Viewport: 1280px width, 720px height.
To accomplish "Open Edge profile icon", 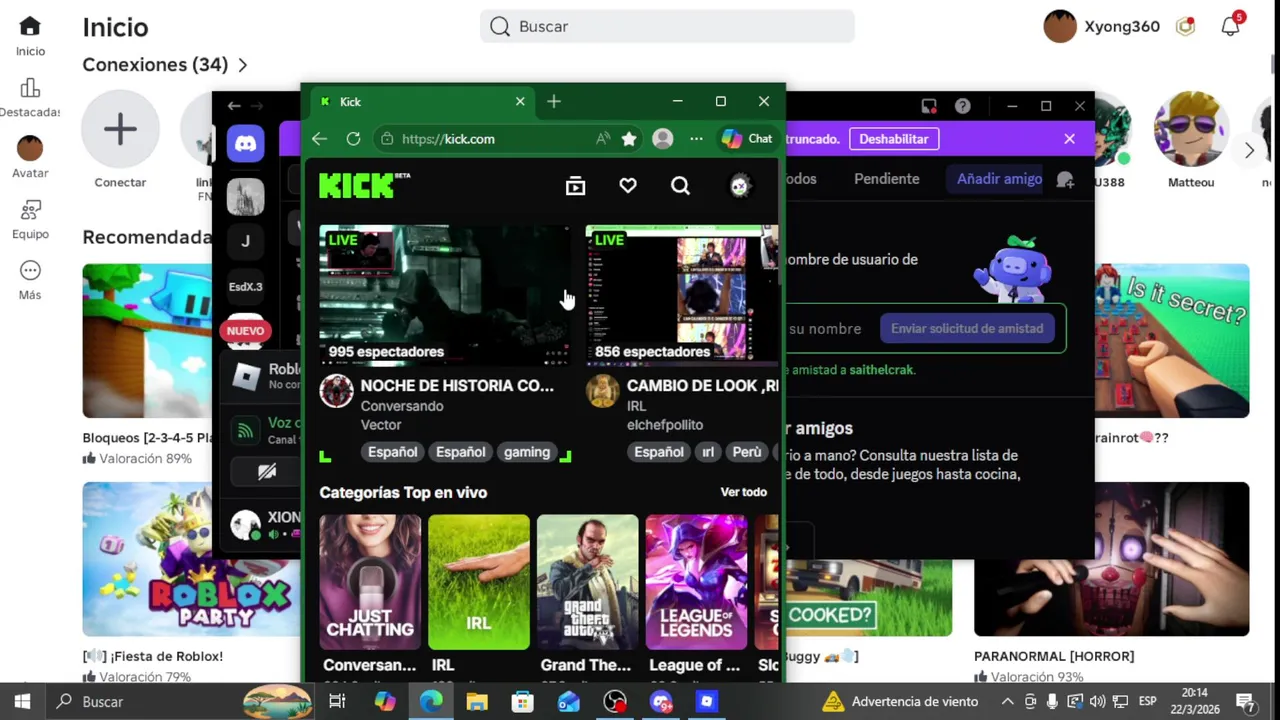I will click(x=663, y=139).
